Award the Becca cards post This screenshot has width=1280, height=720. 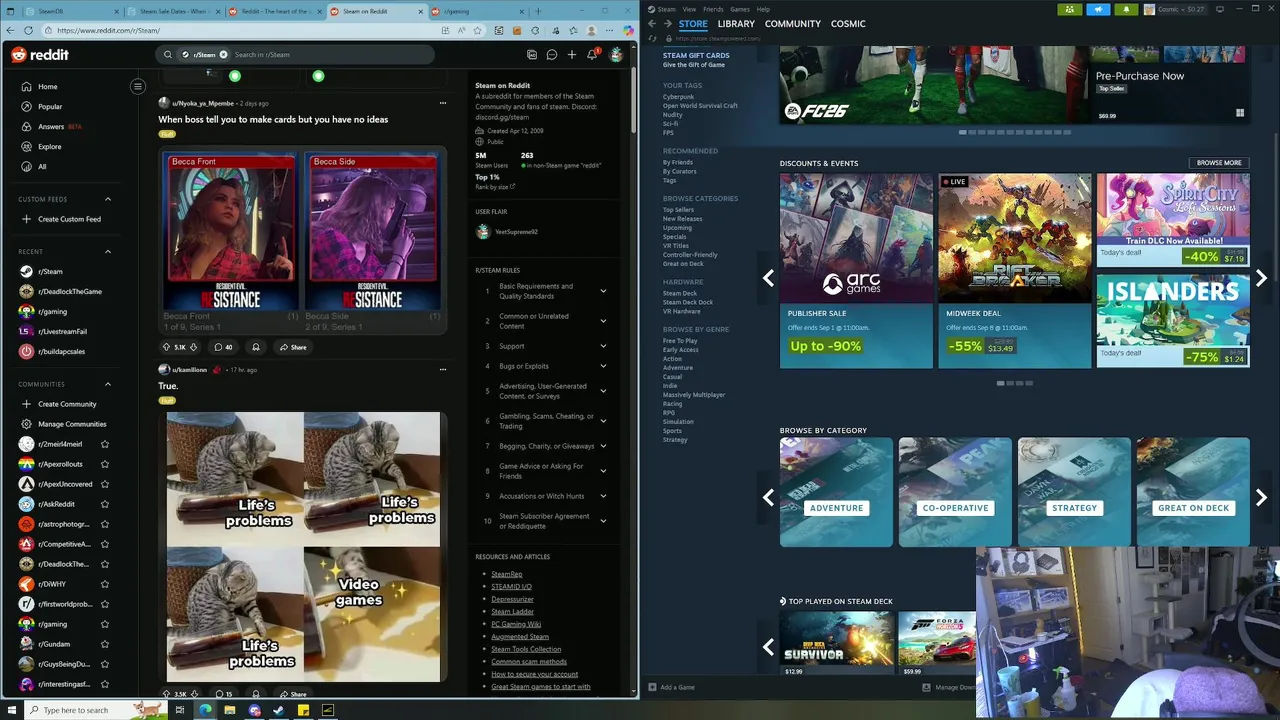coord(256,347)
